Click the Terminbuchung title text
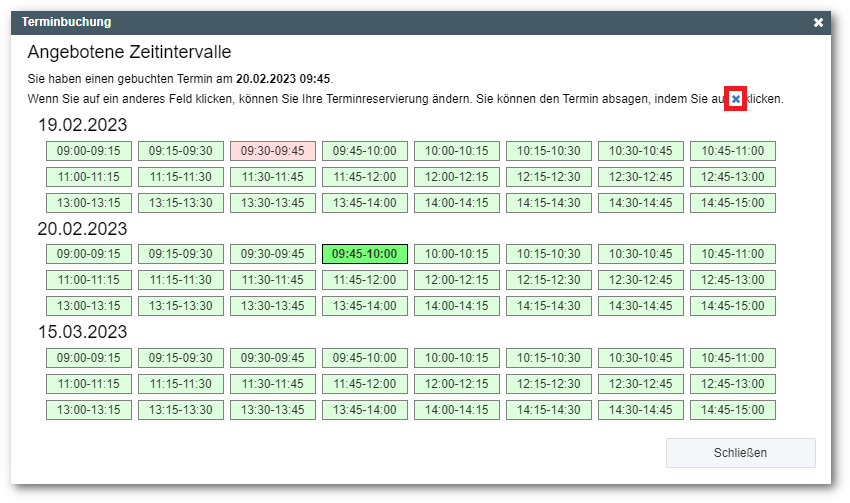The height and width of the screenshot is (503, 850). [67, 22]
